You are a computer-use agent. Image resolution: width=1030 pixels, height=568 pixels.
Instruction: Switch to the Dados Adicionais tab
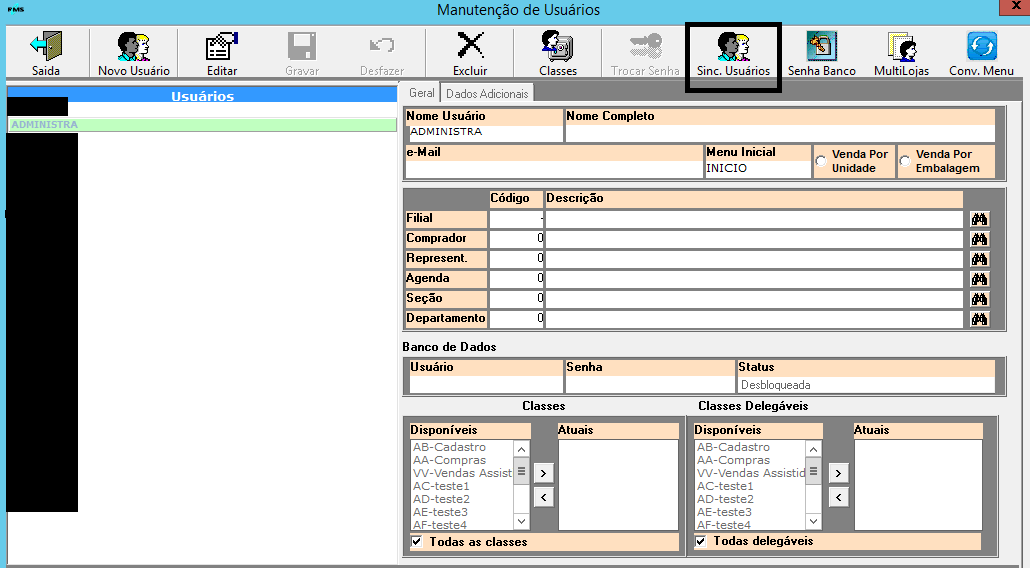487,94
